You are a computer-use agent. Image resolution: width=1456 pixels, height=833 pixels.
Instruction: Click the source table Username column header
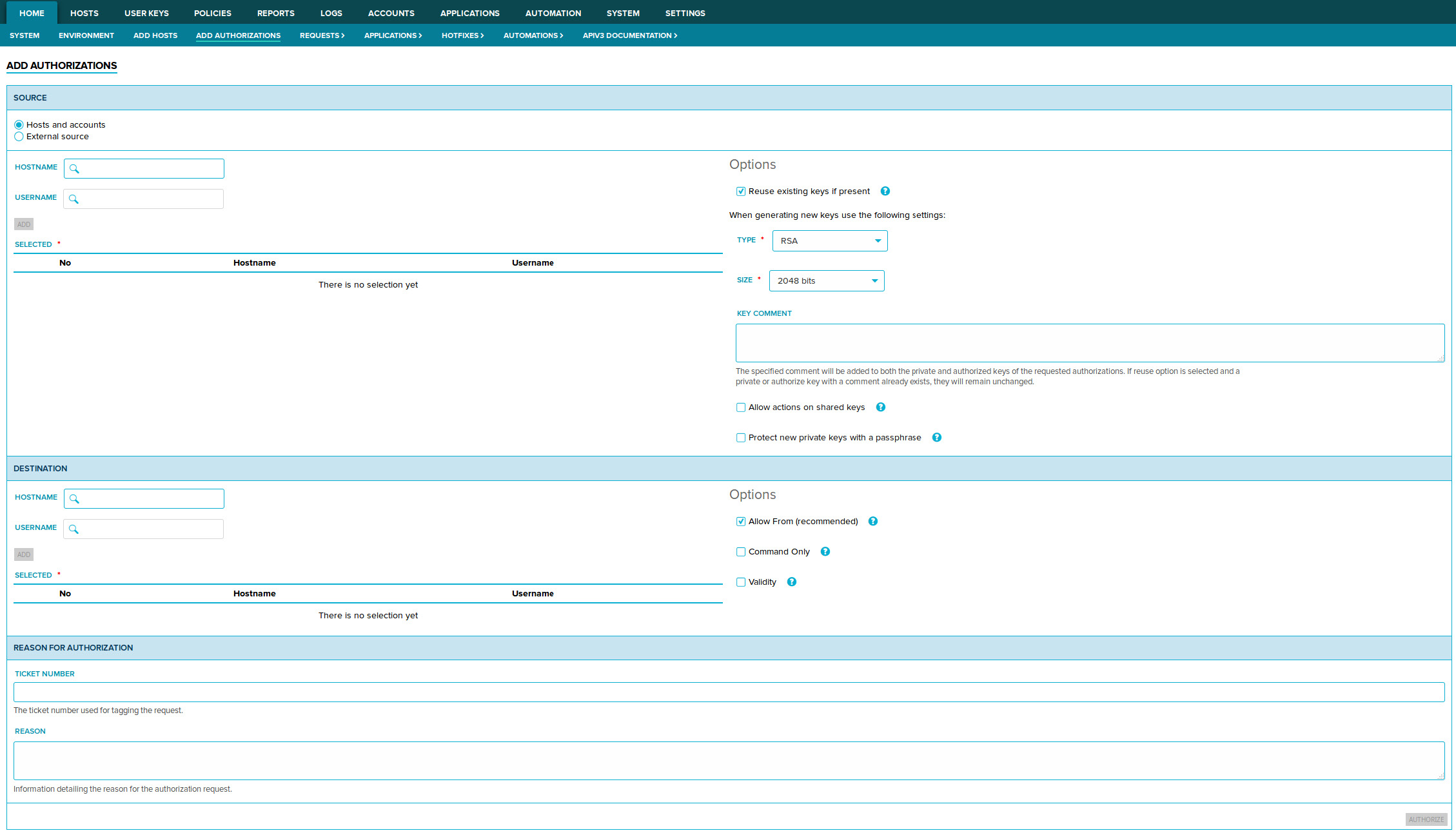pyautogui.click(x=533, y=263)
